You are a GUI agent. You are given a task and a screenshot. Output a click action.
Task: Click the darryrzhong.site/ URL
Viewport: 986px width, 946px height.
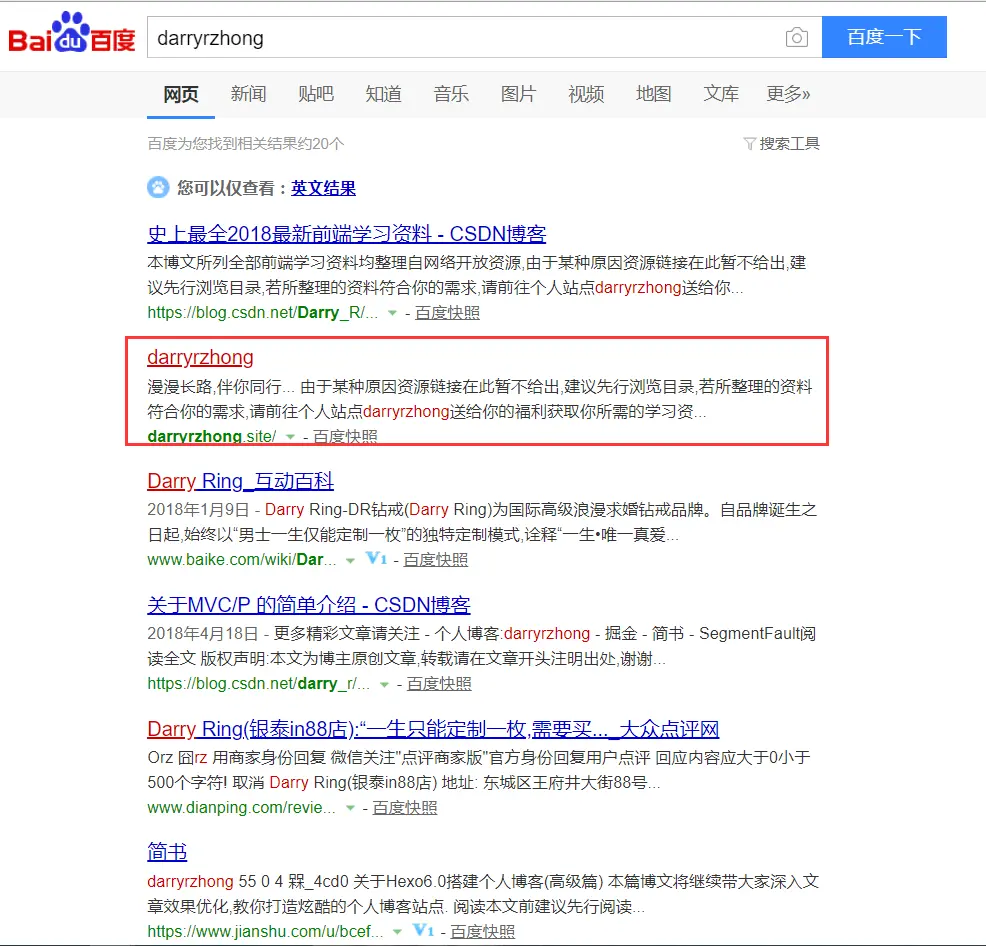tap(212, 436)
